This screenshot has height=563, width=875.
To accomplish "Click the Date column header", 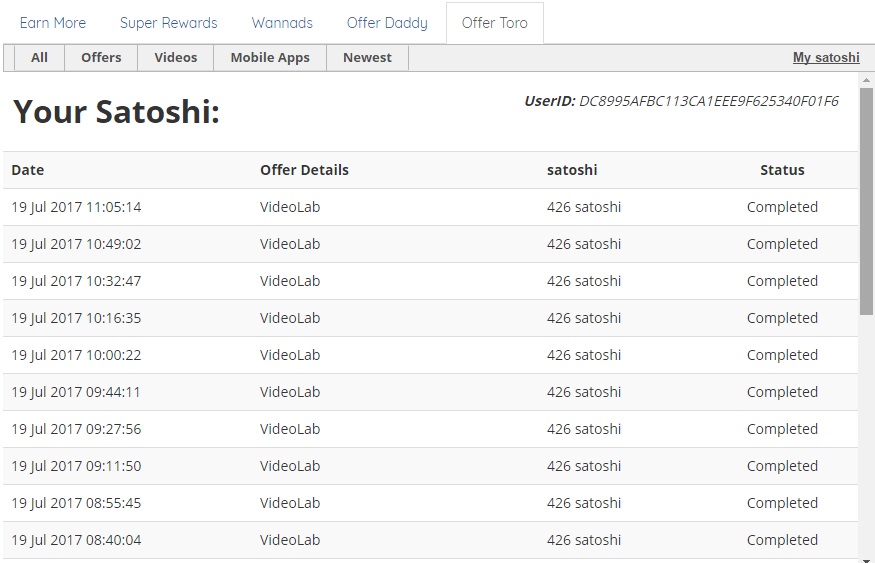I will 28,170.
